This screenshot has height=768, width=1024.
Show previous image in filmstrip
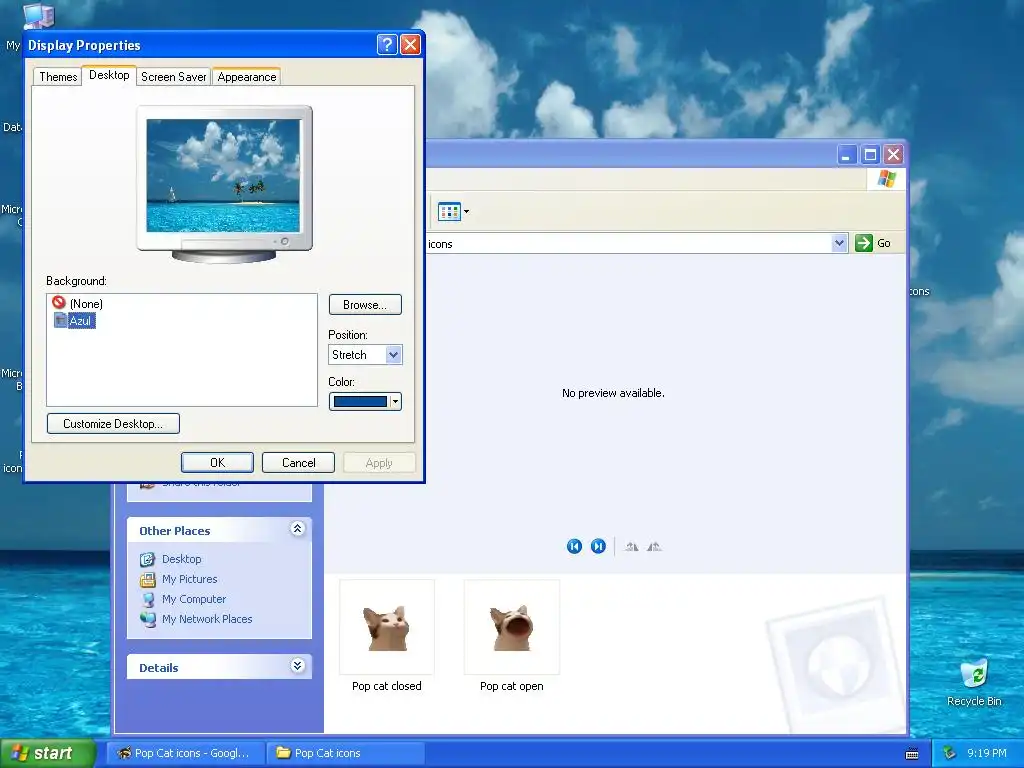pyautogui.click(x=574, y=546)
